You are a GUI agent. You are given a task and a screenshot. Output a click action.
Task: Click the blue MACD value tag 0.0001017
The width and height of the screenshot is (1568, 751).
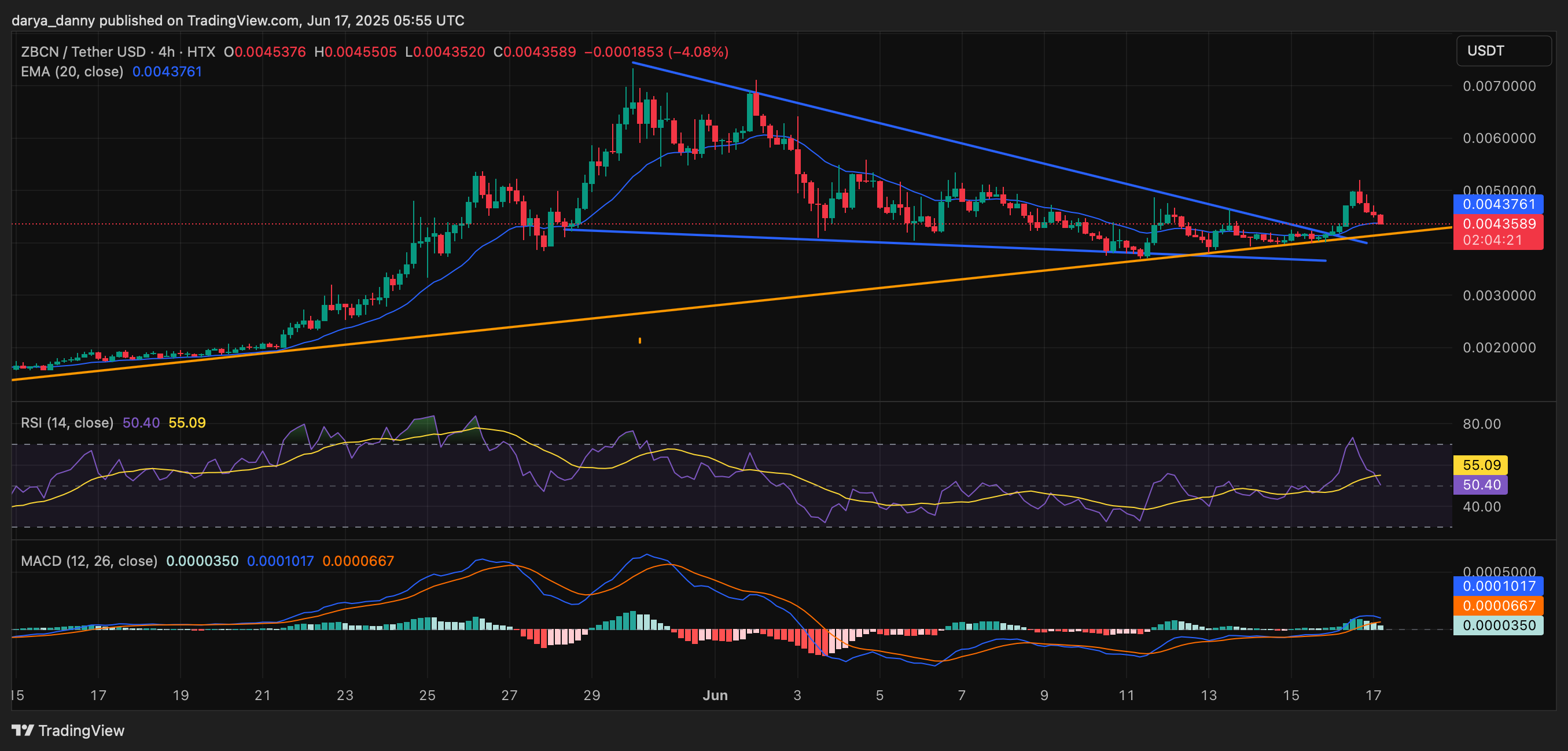pos(1498,586)
